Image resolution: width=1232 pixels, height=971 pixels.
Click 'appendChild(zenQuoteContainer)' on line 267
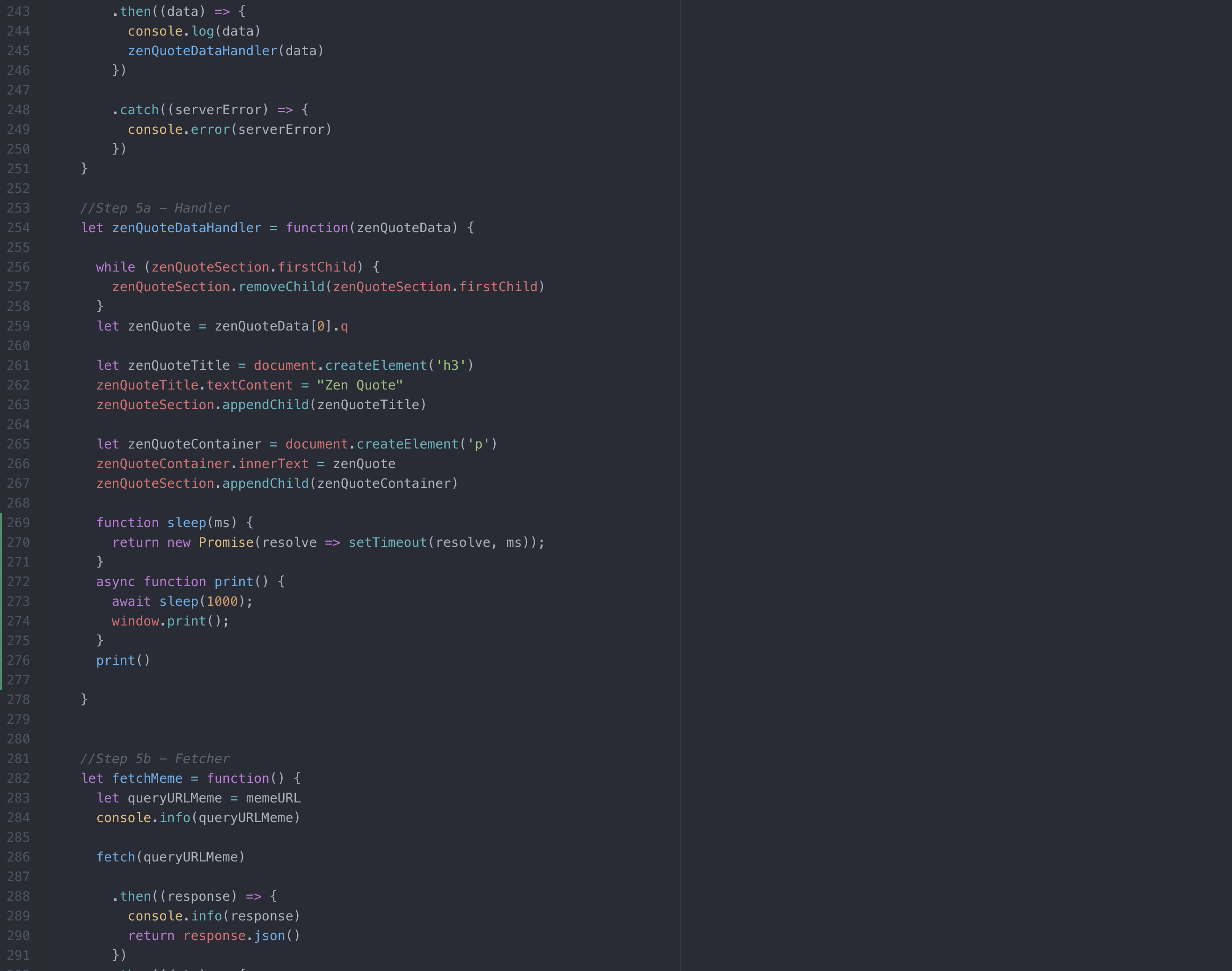tap(340, 484)
